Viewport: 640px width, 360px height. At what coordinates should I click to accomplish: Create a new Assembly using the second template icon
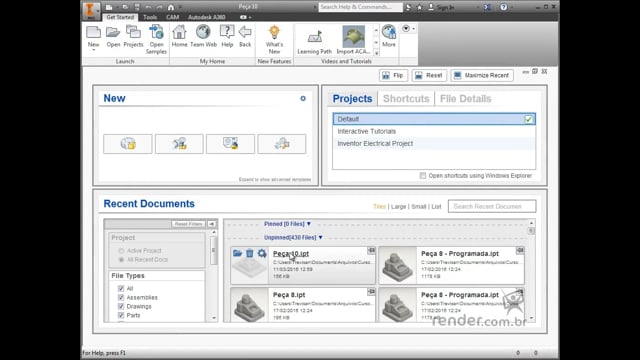pyautogui.click(x=179, y=144)
